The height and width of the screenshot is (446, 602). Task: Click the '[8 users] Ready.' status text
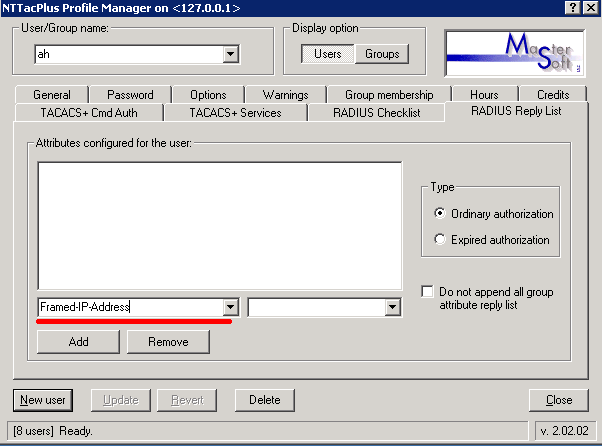pyautogui.click(x=53, y=431)
